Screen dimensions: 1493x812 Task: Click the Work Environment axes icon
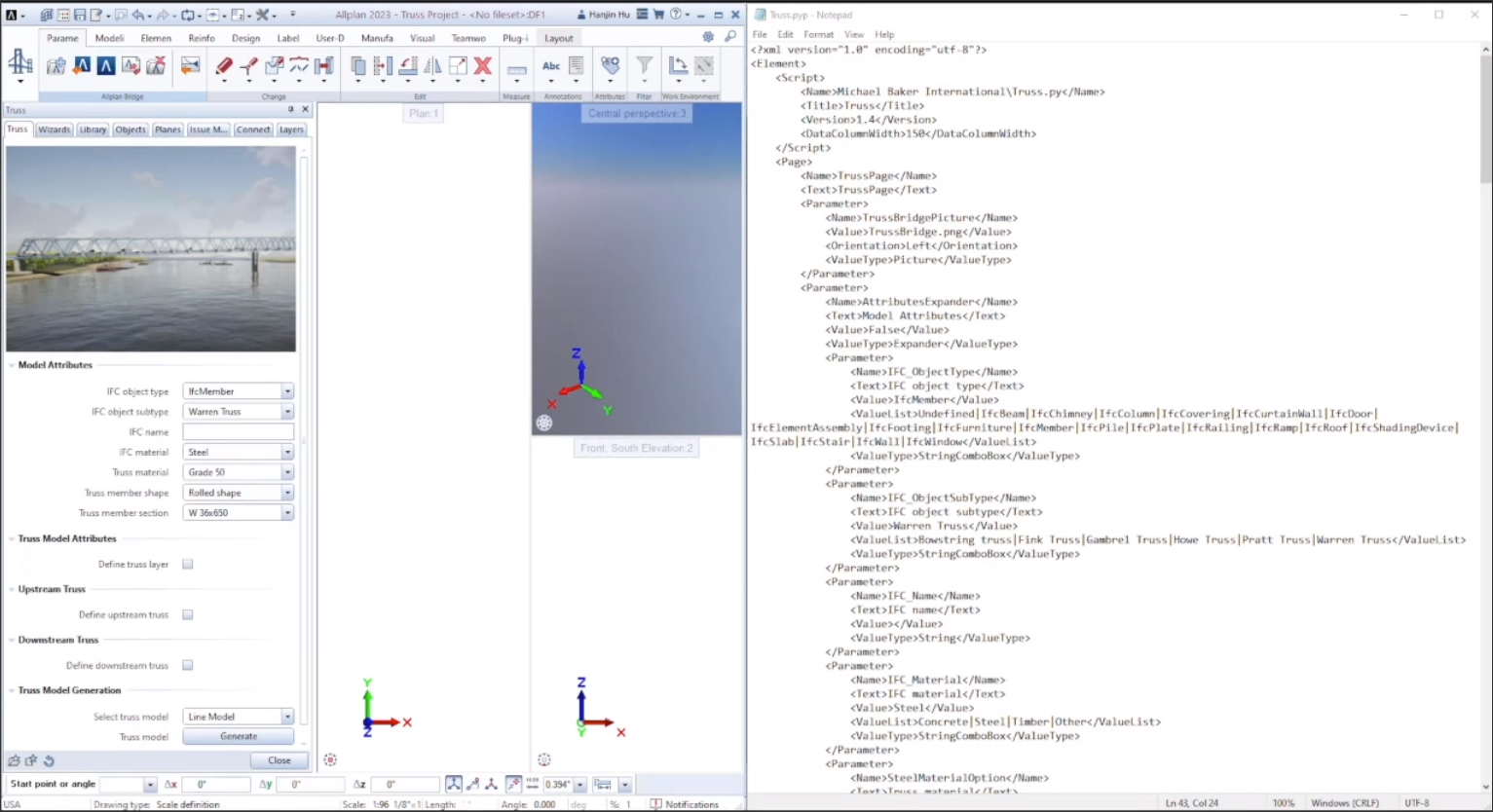pyautogui.click(x=678, y=65)
